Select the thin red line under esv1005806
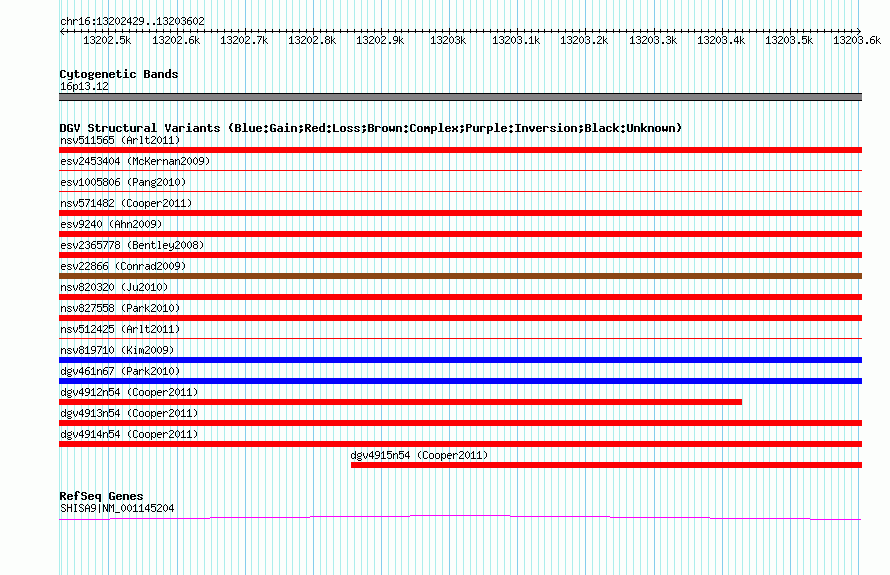The image size is (890, 575). (460, 191)
